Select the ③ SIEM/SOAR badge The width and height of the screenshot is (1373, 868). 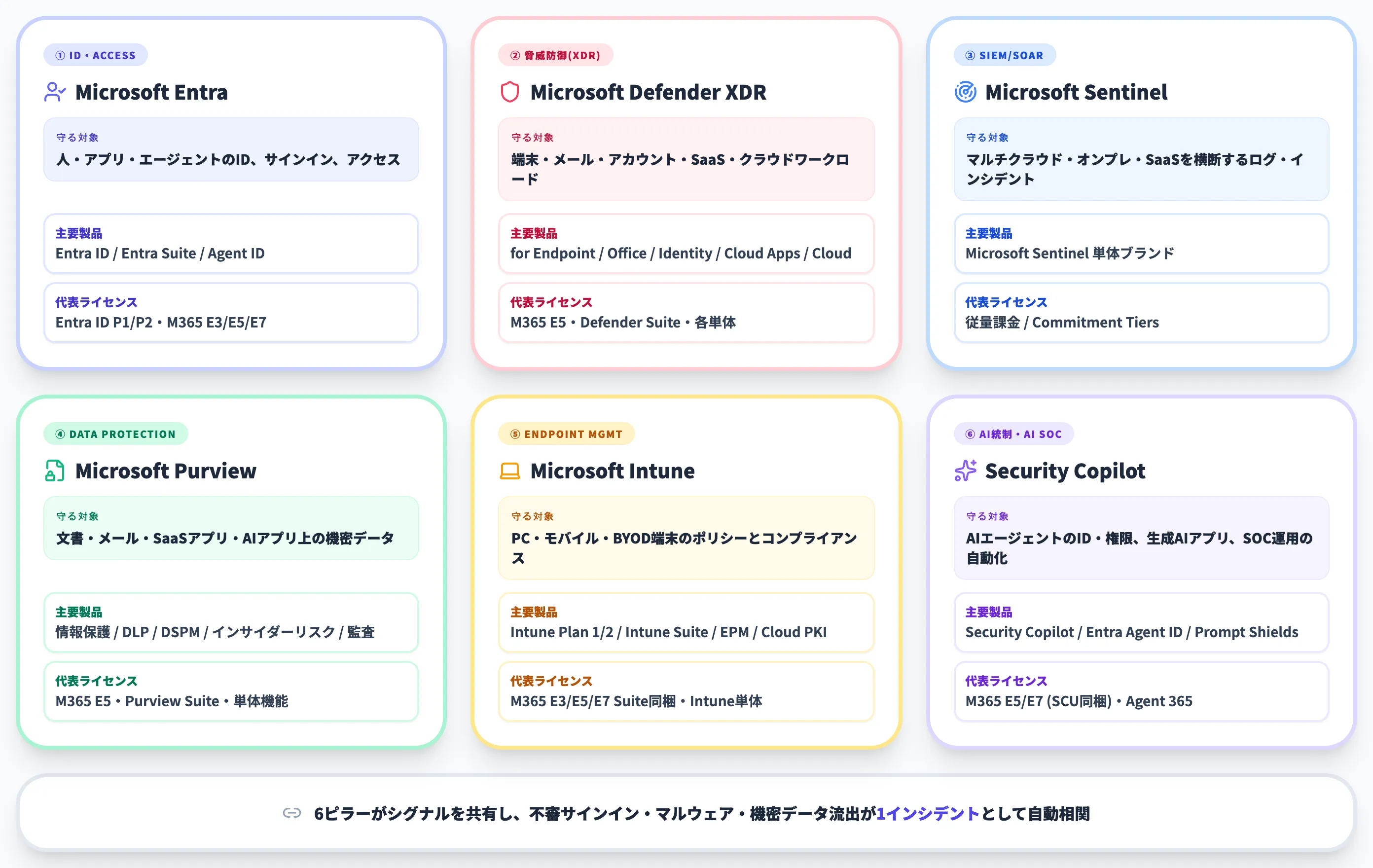point(1005,55)
